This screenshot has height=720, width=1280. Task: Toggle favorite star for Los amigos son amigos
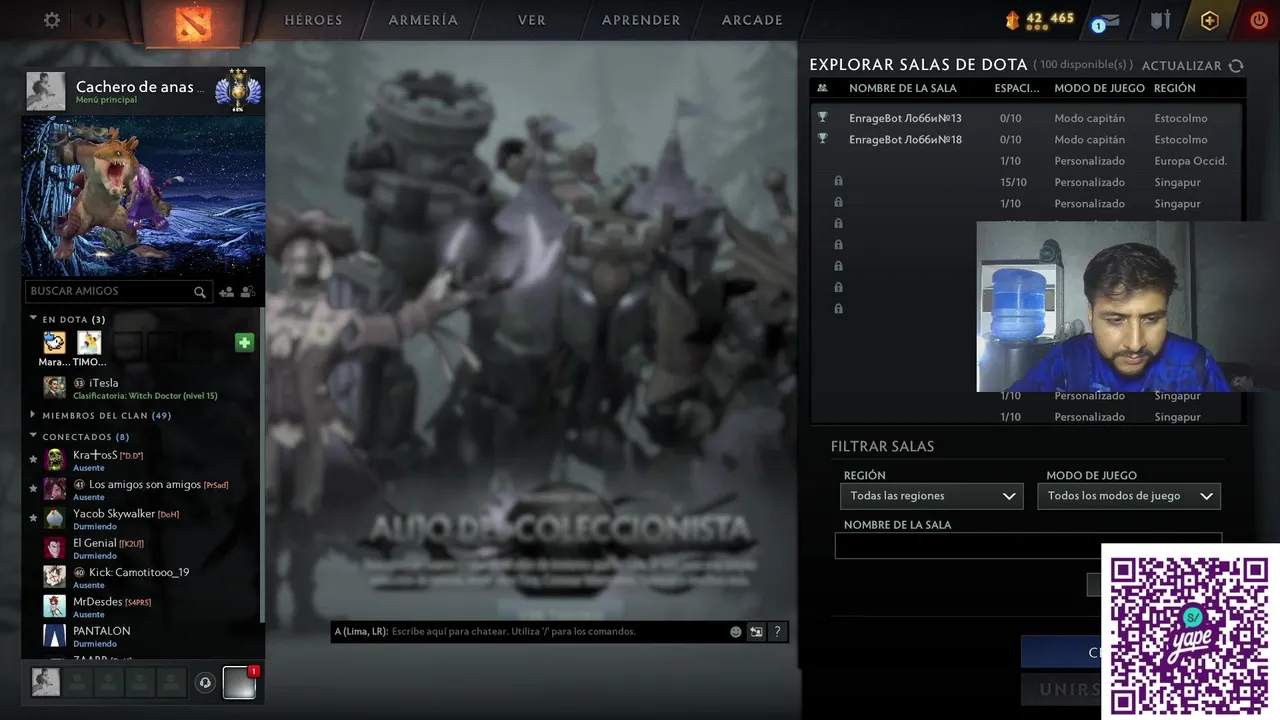(33, 489)
